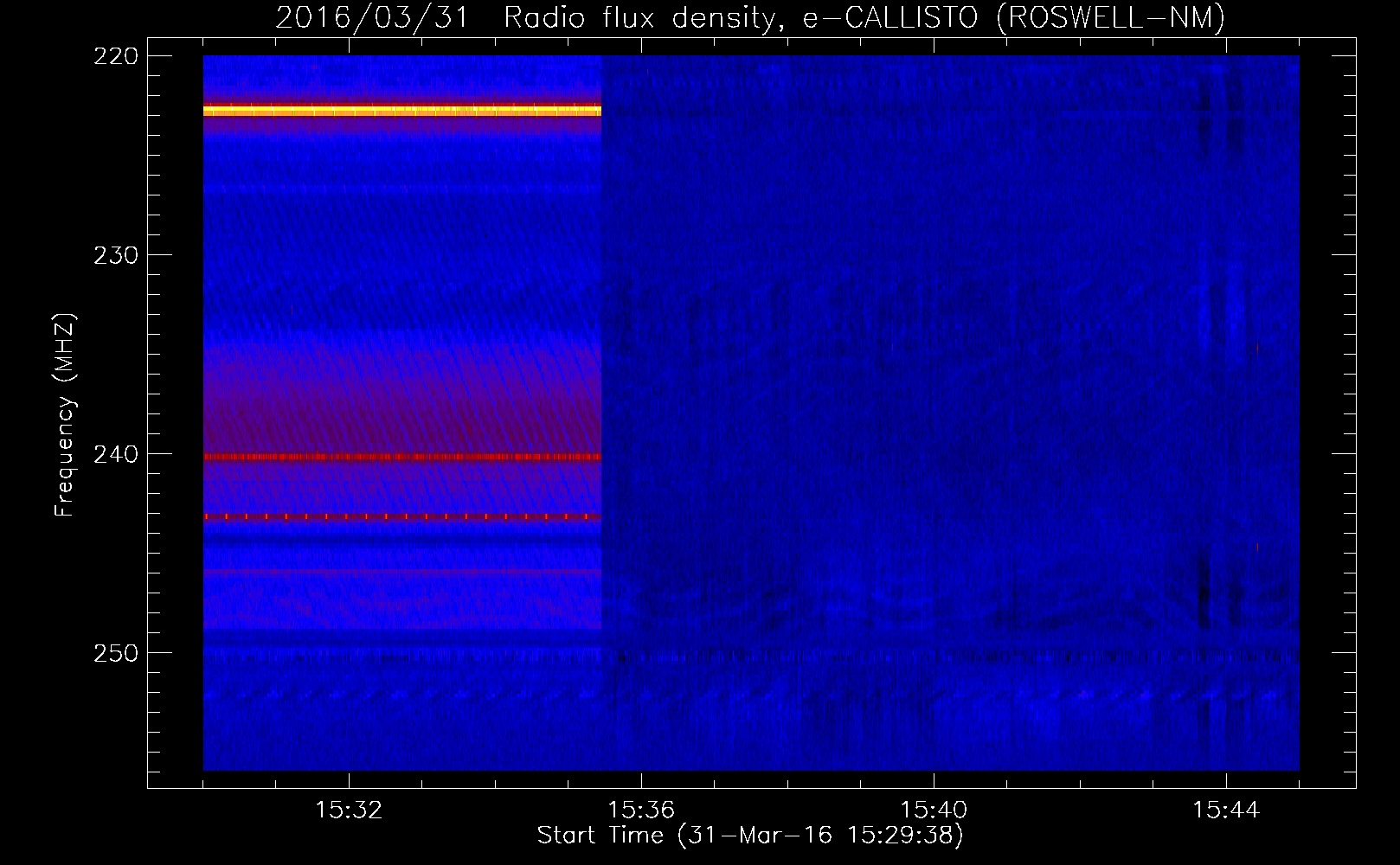Image resolution: width=1400 pixels, height=865 pixels.
Task: Select the 'Frequency (MHZ)' axis label
Action: (65, 415)
